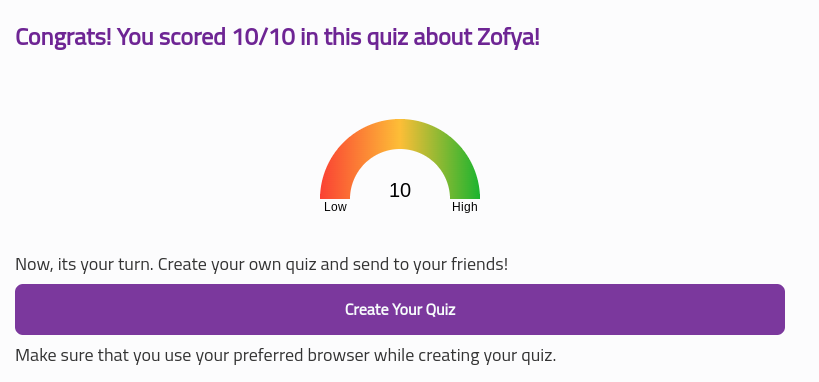The height and width of the screenshot is (382, 819).
Task: Click the 10/10 score in the heading
Action: (264, 38)
